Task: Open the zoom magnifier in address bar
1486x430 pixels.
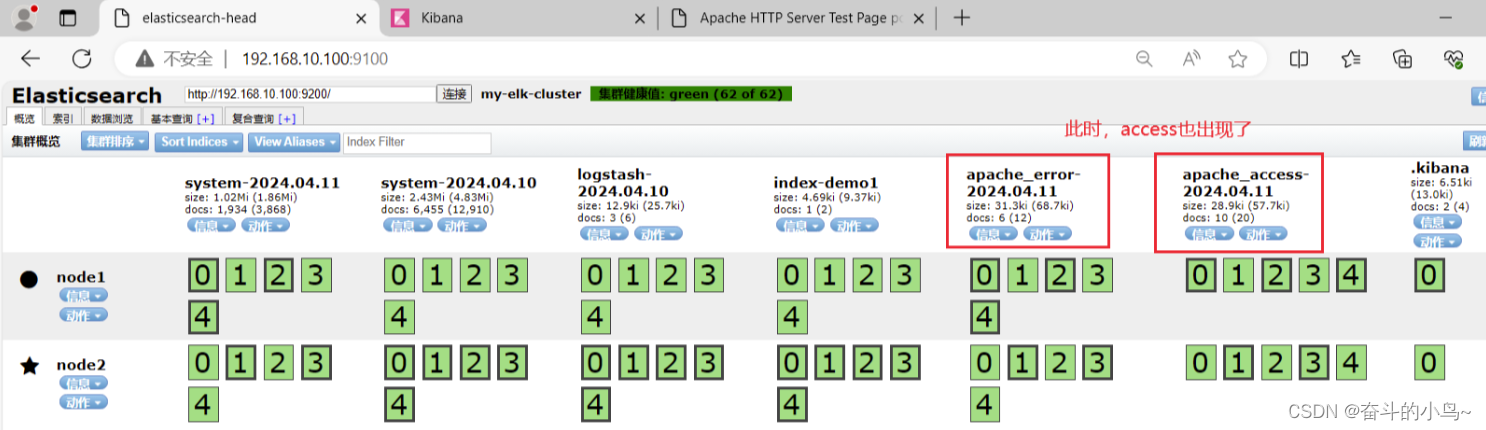Action: tap(1144, 59)
